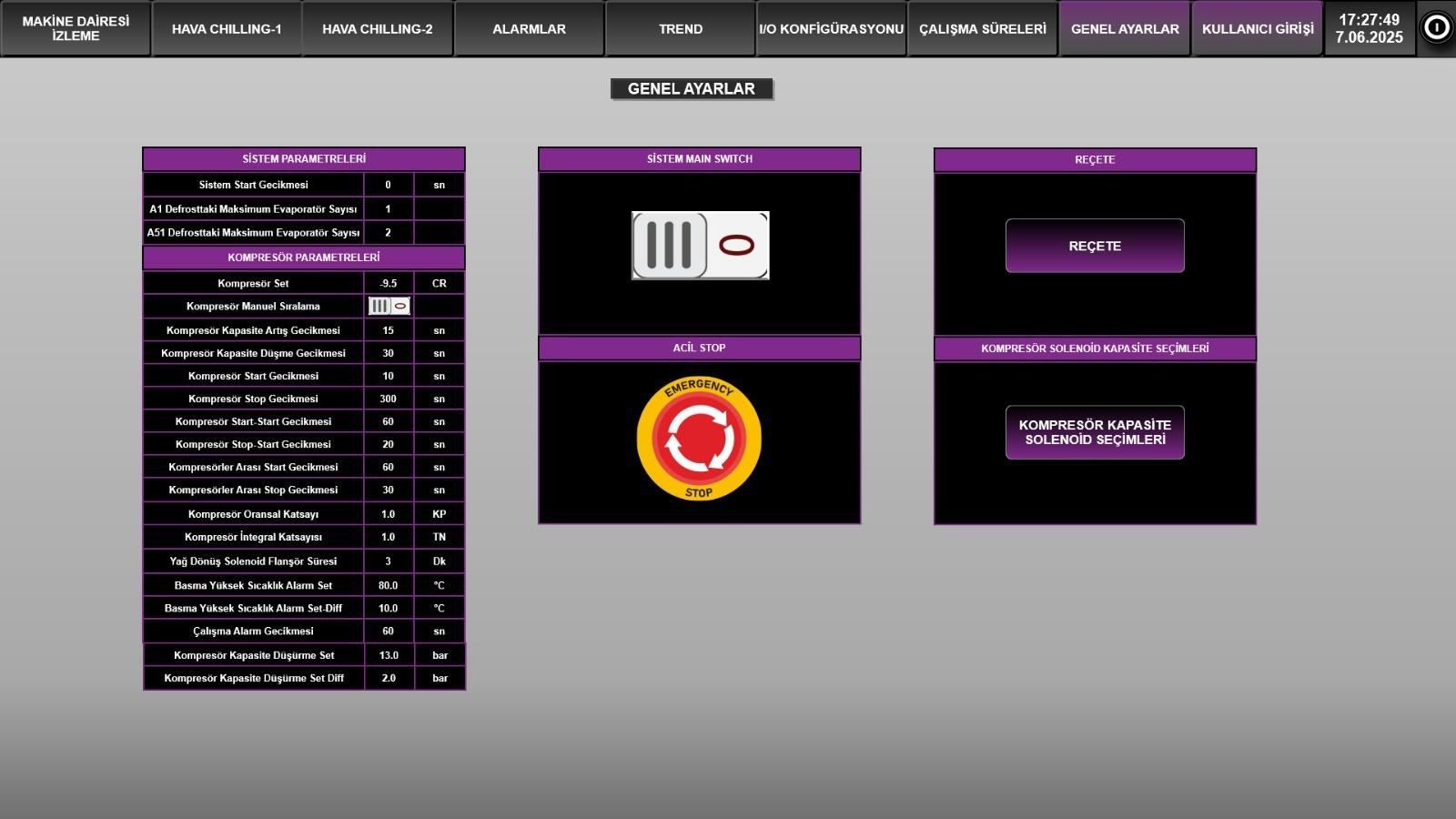Edit Kompresör Stop-Start Gecikmesi value
This screenshot has height=819, width=1456.
[389, 444]
